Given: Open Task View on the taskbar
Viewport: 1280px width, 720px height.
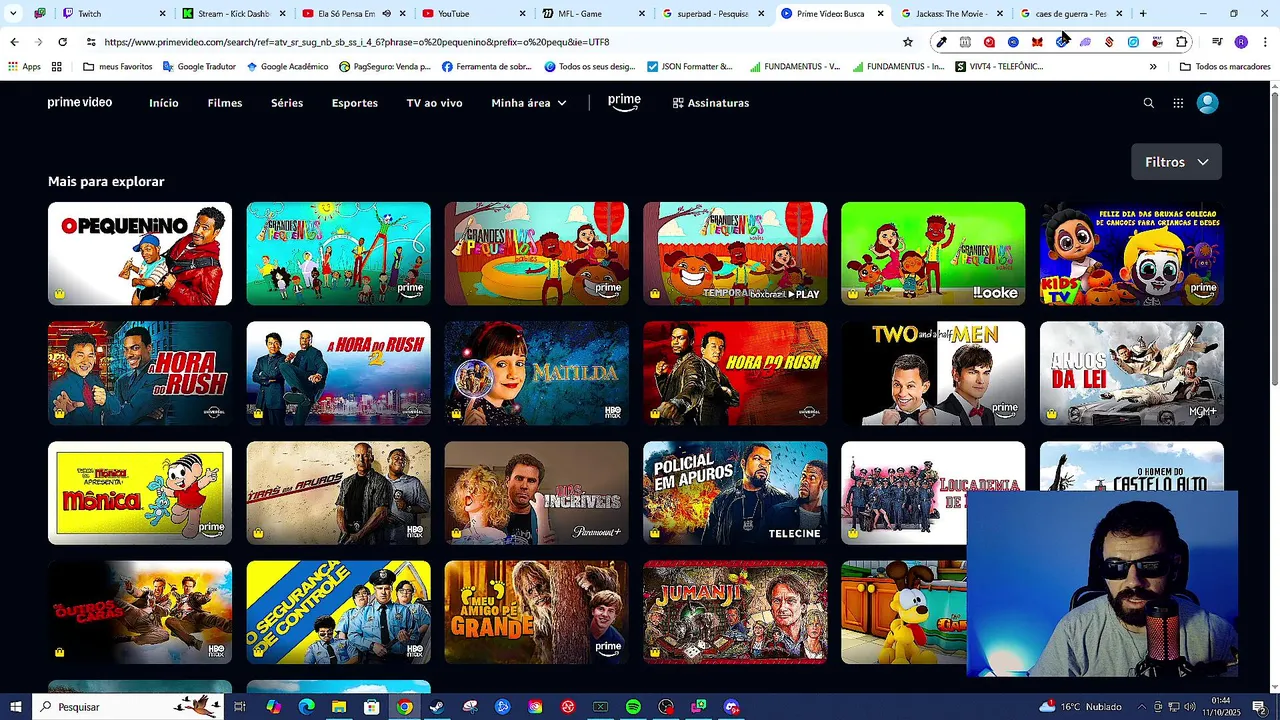Looking at the screenshot, I should 240,707.
